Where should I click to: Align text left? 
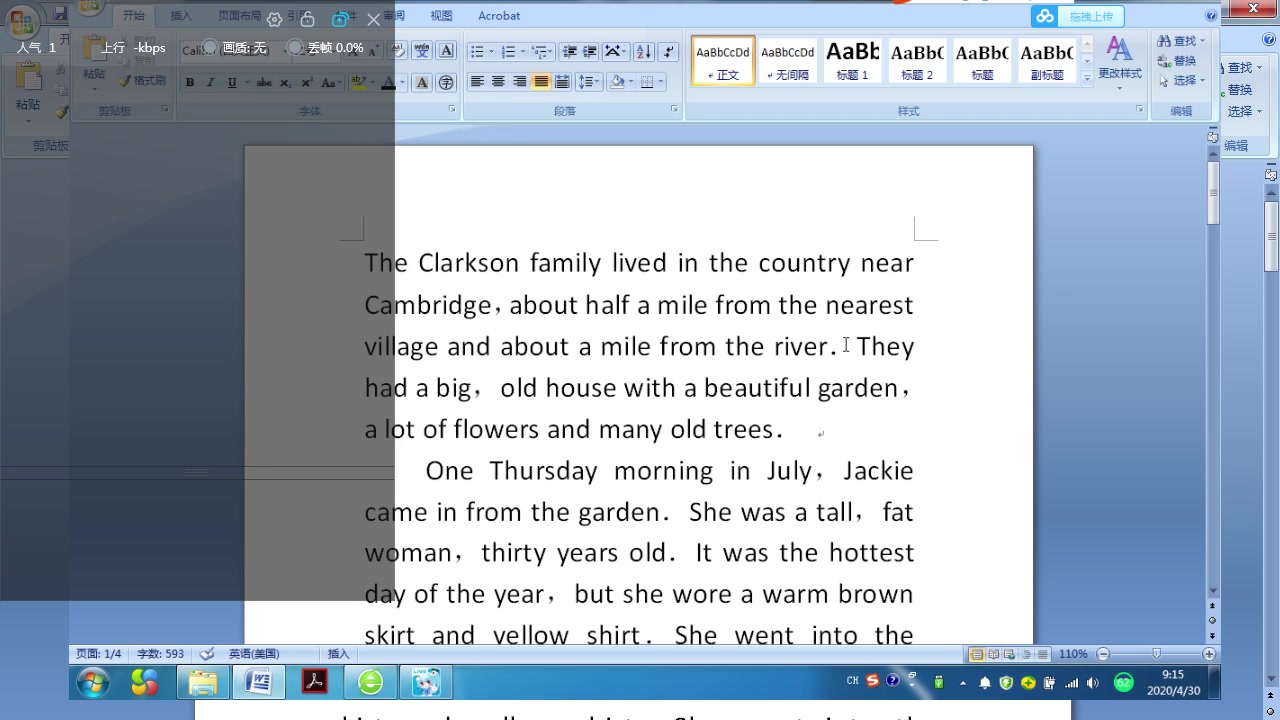pyautogui.click(x=477, y=82)
